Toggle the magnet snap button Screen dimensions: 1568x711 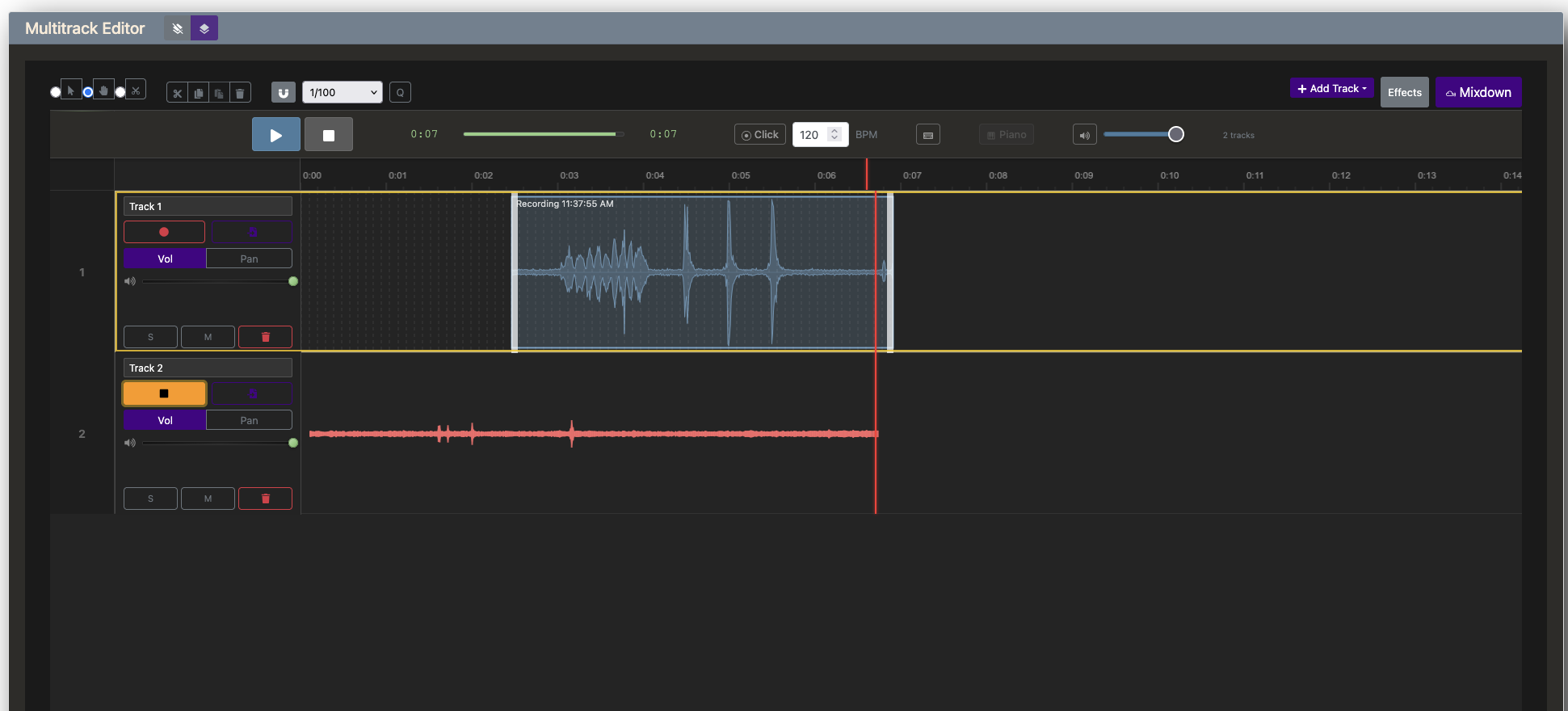point(283,93)
